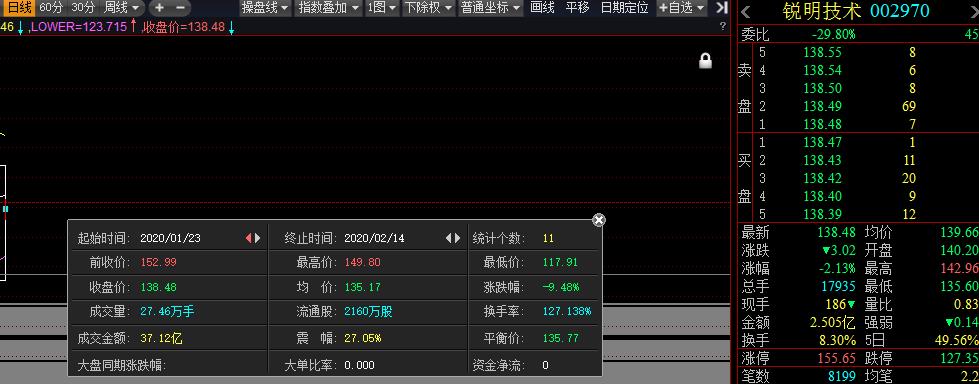Image resolution: width=979 pixels, height=384 pixels.
Task: Switch to 日线 daily chart tab
Action: tap(19, 8)
